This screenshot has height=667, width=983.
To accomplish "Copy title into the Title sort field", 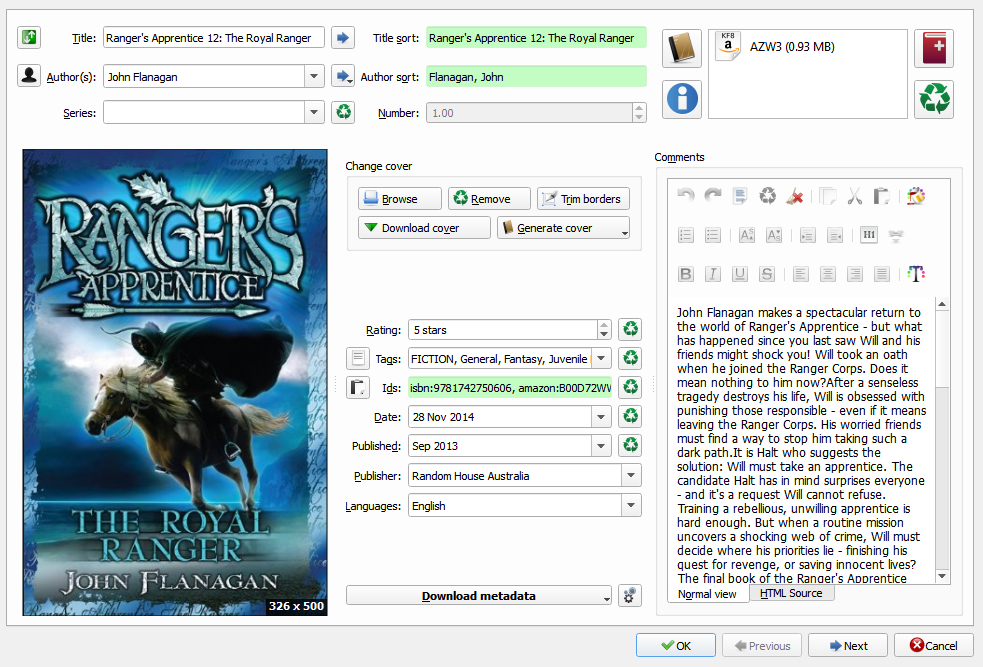I will coord(343,38).
